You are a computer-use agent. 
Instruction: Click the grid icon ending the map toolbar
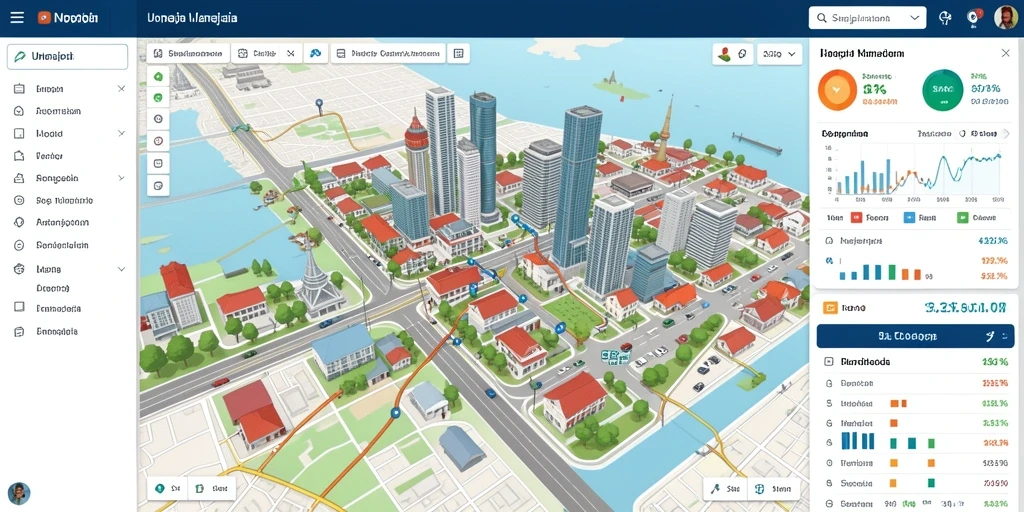tap(458, 54)
